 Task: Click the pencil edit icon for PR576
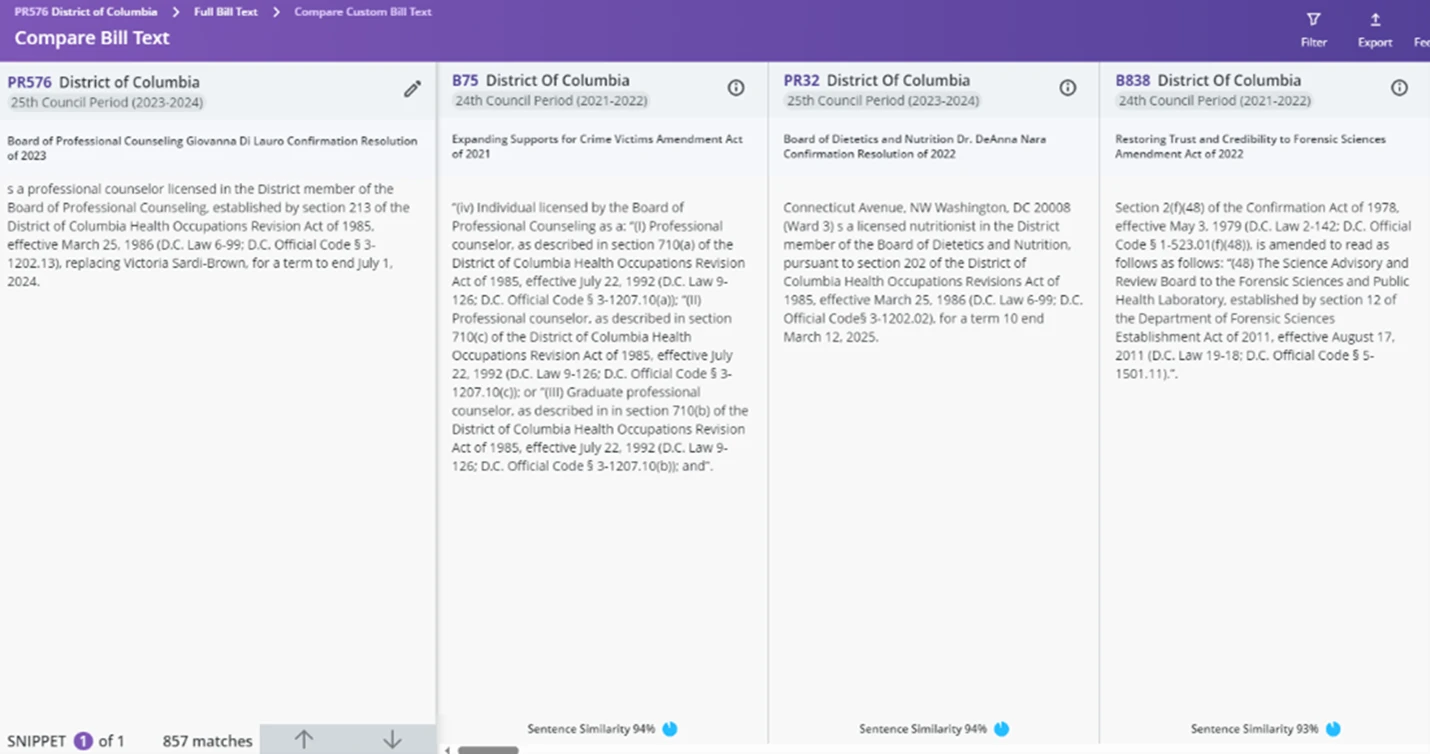click(412, 89)
